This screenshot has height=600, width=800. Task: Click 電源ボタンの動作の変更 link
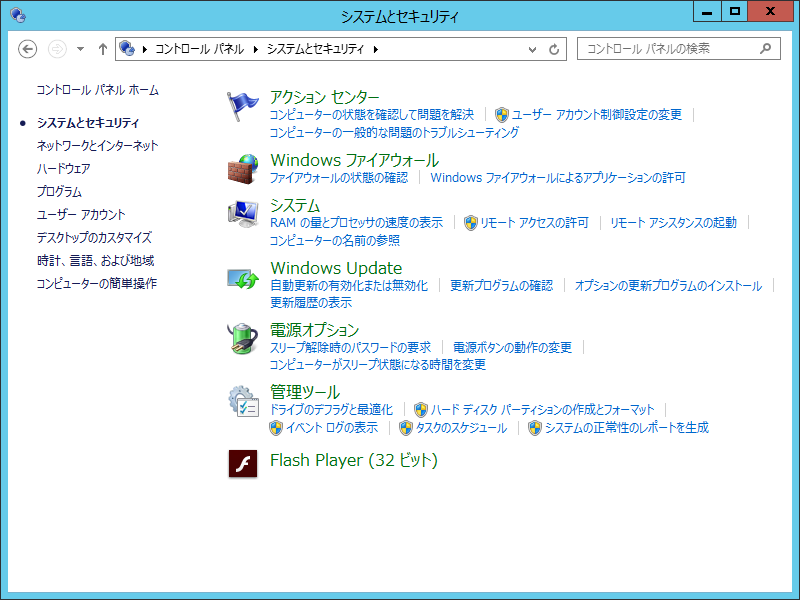click(x=512, y=348)
